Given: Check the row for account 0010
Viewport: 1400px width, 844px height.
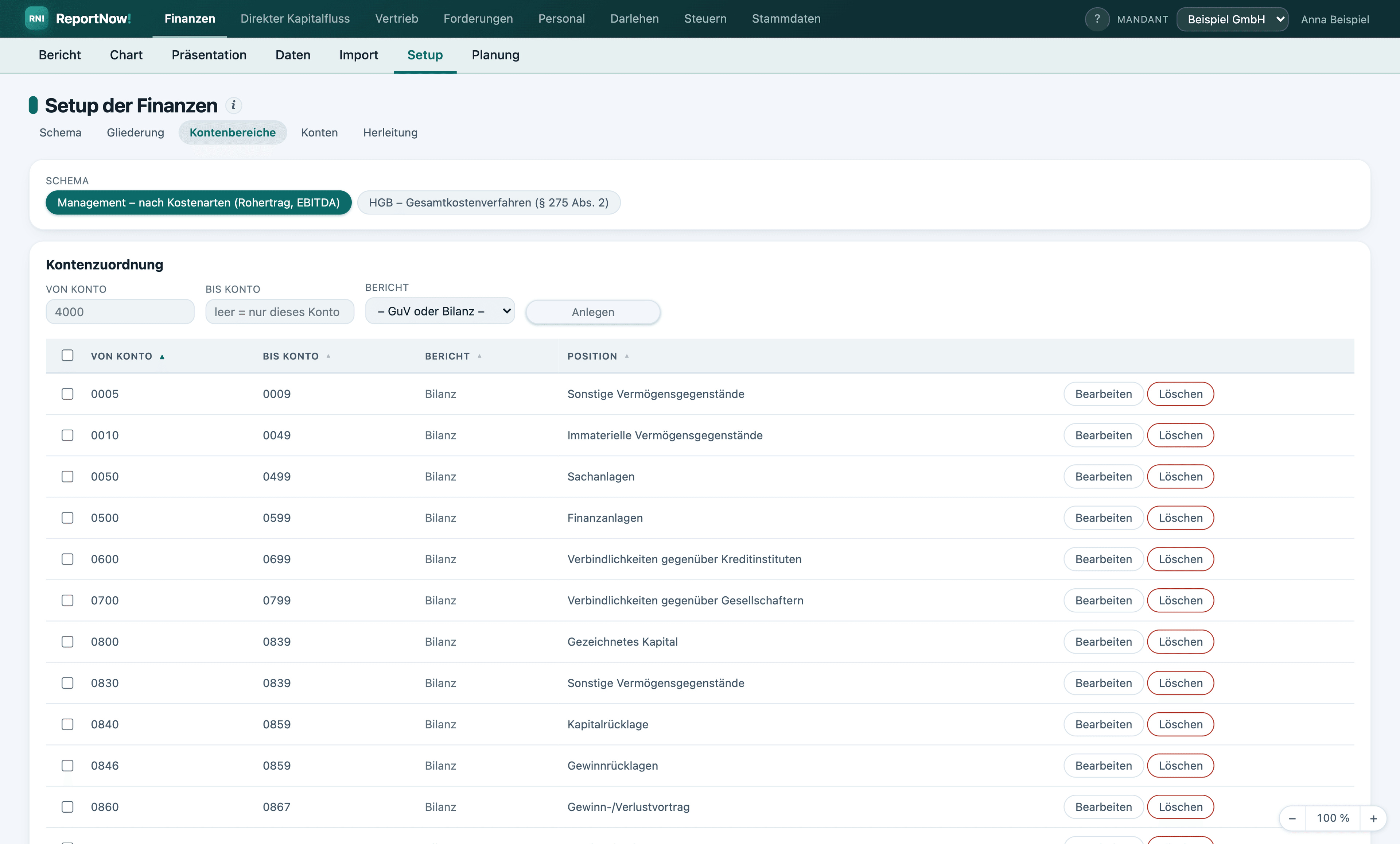Looking at the screenshot, I should tap(67, 435).
